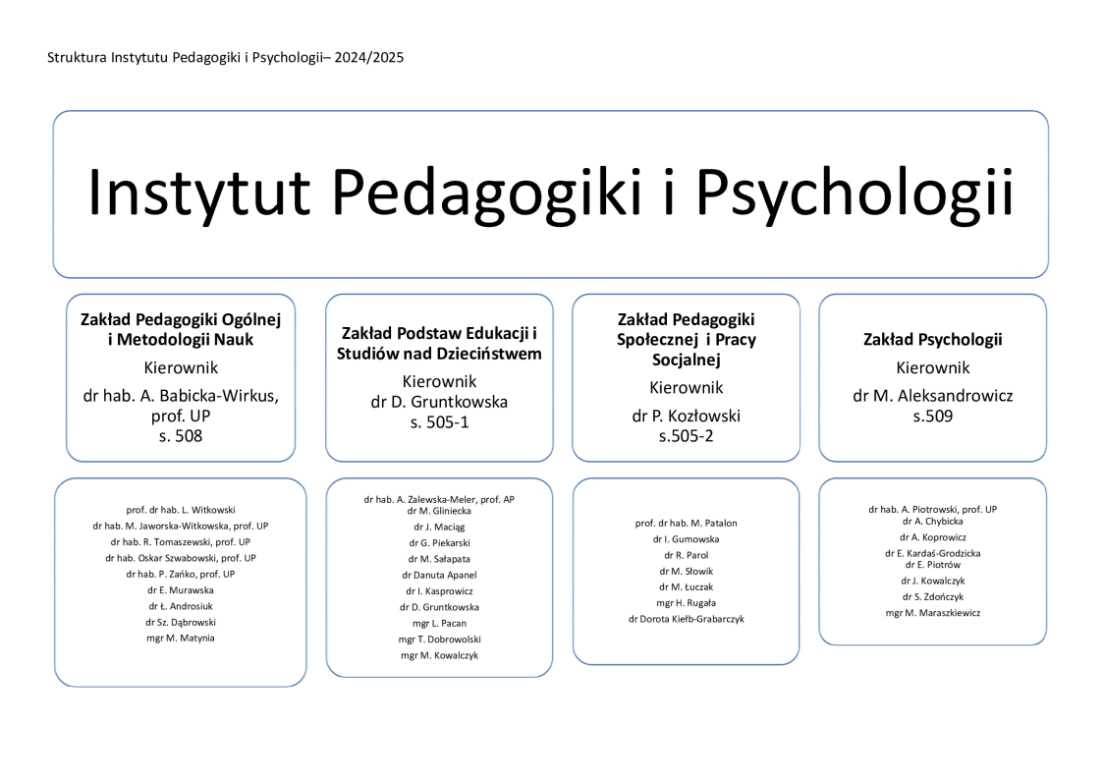The image size is (1103, 780).
Task: Click room number 's. 505-1'
Action: [x=439, y=423]
